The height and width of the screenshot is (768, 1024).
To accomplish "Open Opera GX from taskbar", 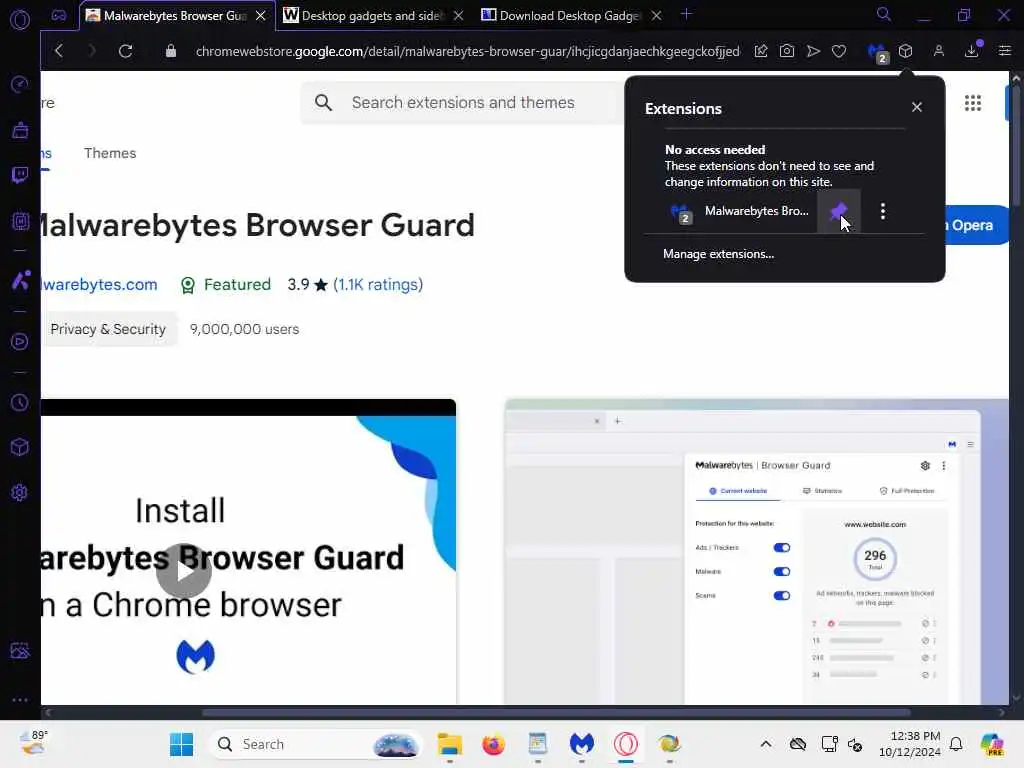I will 625,744.
